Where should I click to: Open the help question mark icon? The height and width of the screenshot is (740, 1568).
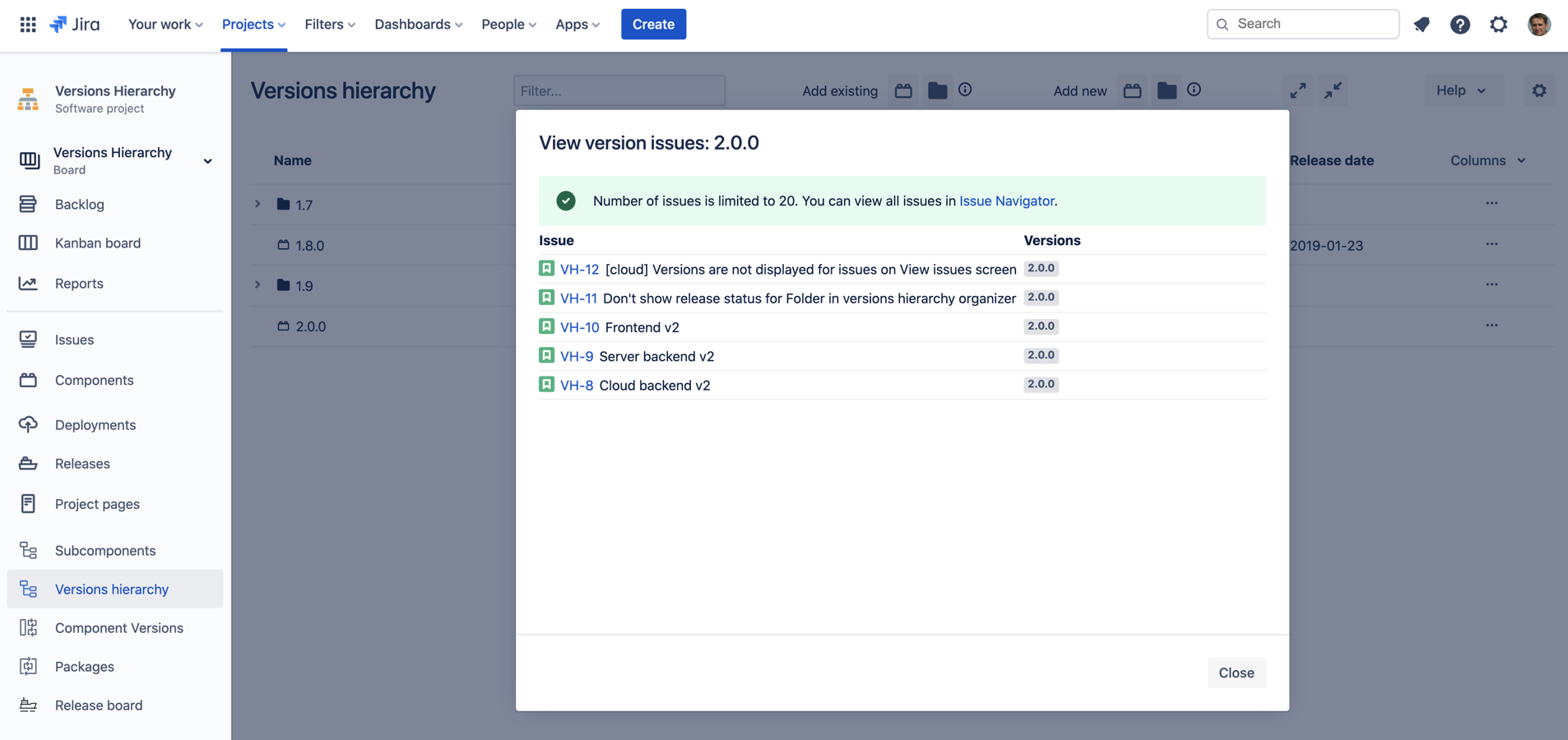point(1459,24)
